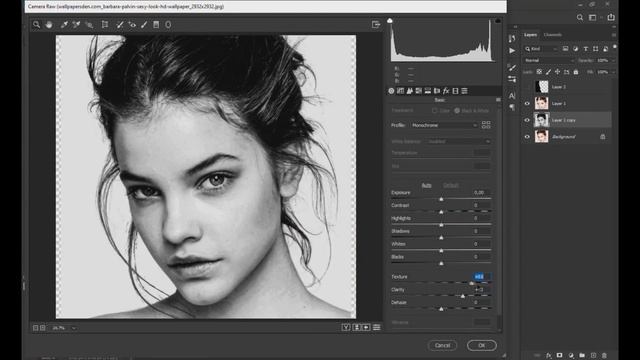This screenshot has width=640, height=360.
Task: Click the Auto tone link
Action: point(427,185)
